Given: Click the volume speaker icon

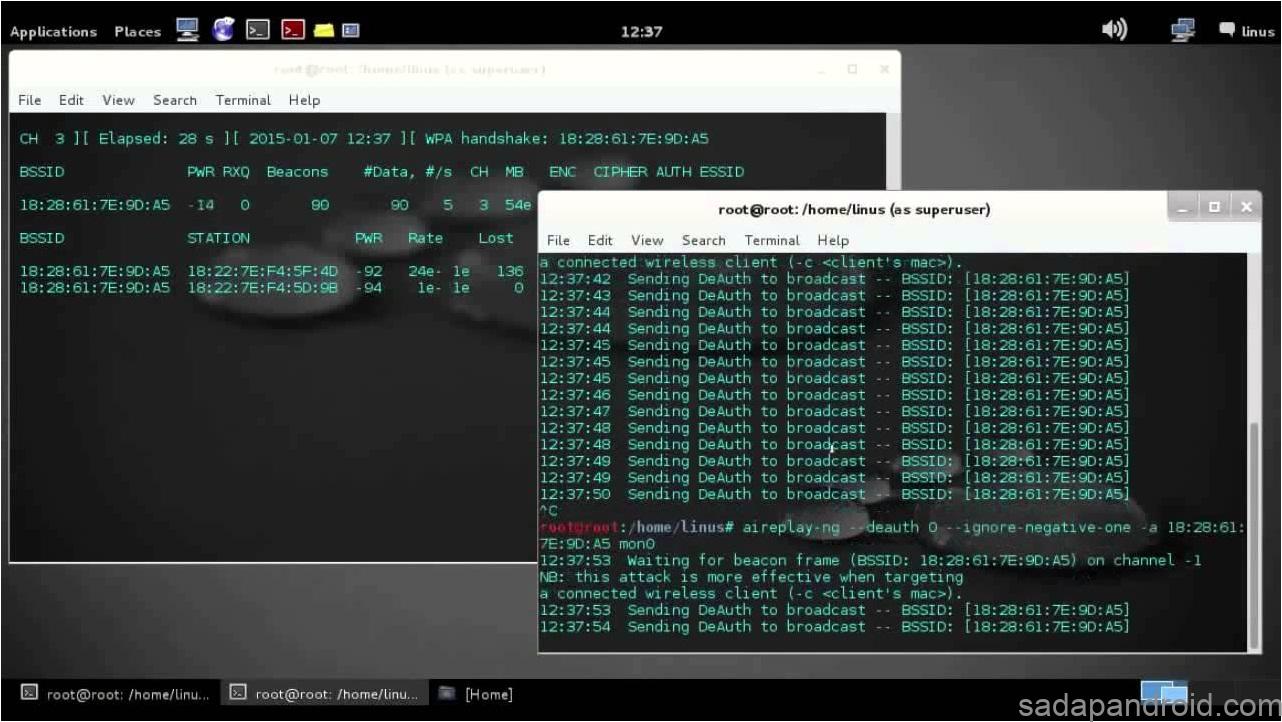Looking at the screenshot, I should pyautogui.click(x=1114, y=30).
